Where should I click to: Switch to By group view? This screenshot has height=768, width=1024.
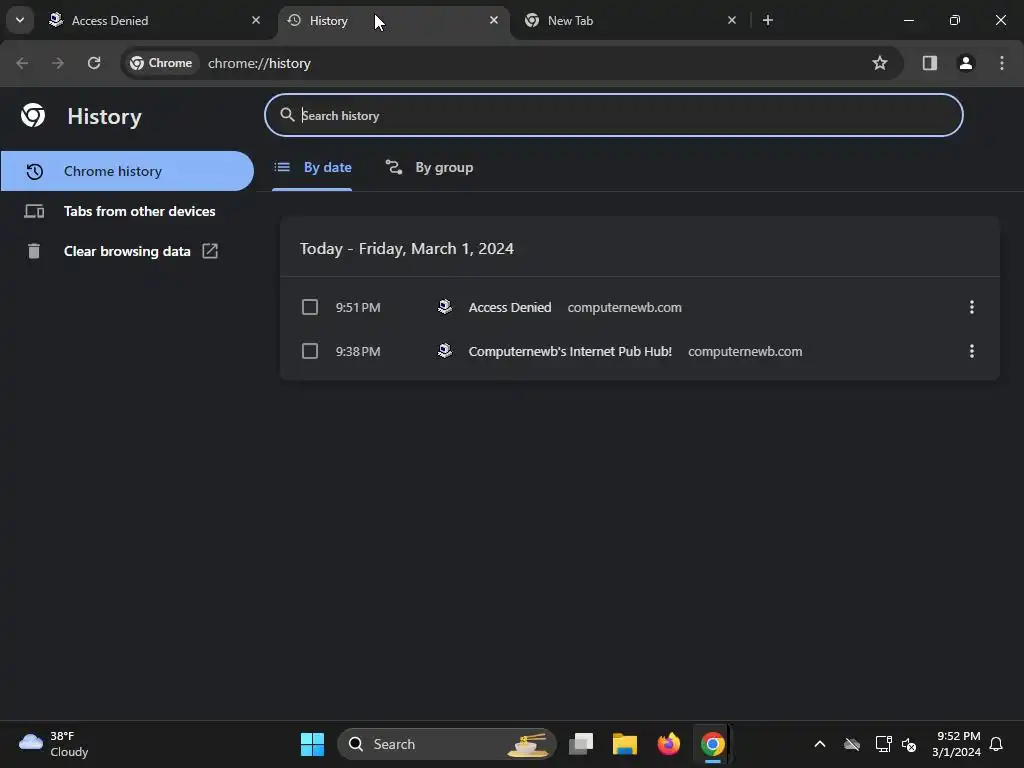point(430,168)
